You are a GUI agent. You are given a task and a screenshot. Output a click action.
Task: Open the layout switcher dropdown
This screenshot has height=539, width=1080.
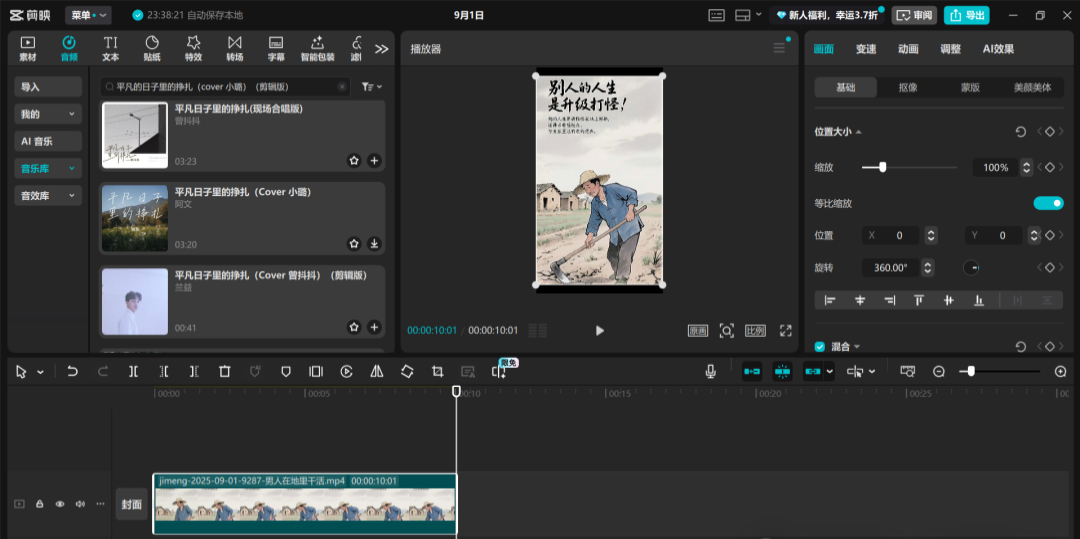[x=748, y=15]
